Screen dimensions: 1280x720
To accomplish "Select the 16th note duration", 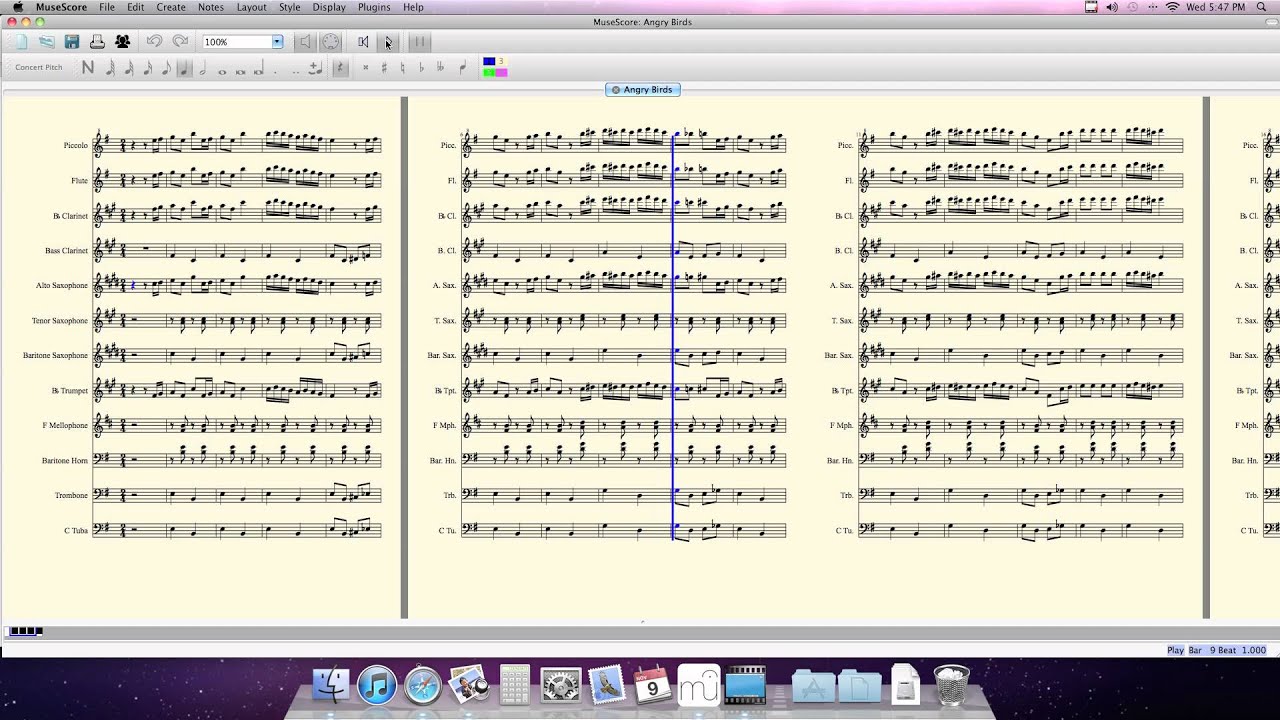I will (x=147, y=68).
